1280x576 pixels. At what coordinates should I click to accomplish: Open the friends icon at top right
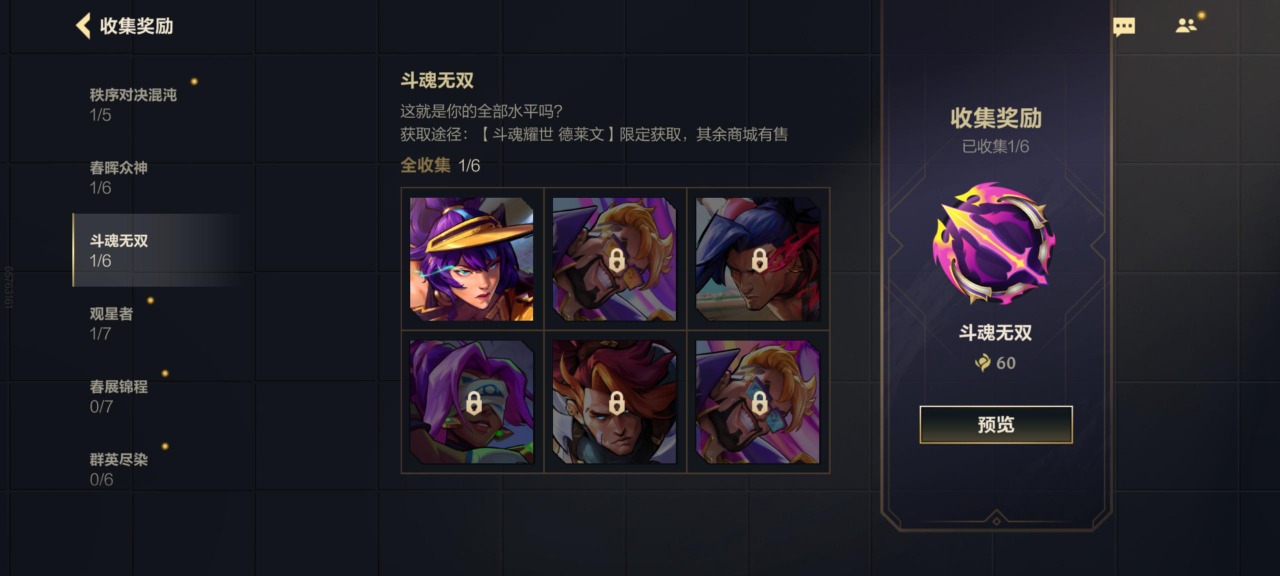point(1187,26)
